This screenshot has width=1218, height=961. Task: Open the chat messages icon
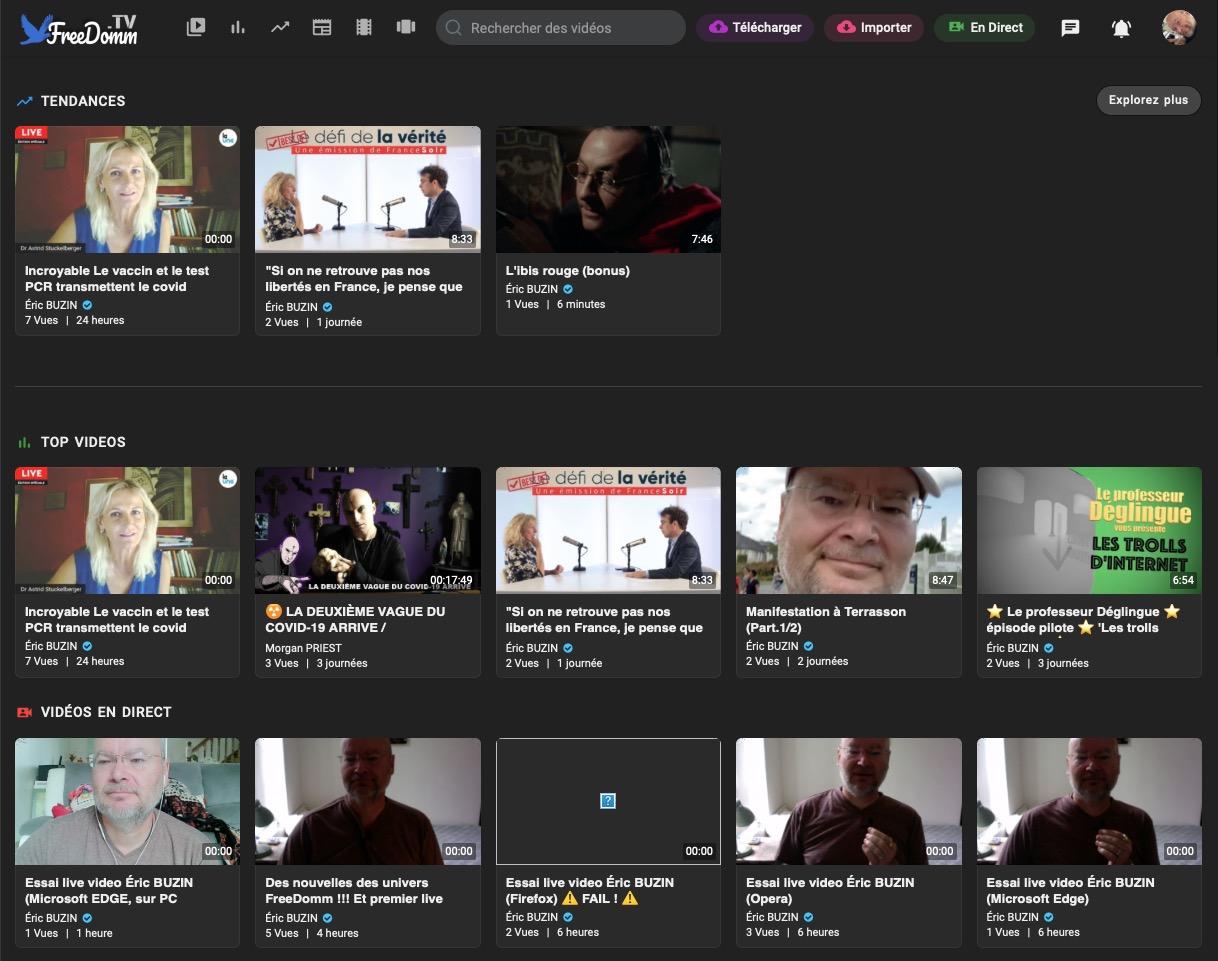[1070, 28]
